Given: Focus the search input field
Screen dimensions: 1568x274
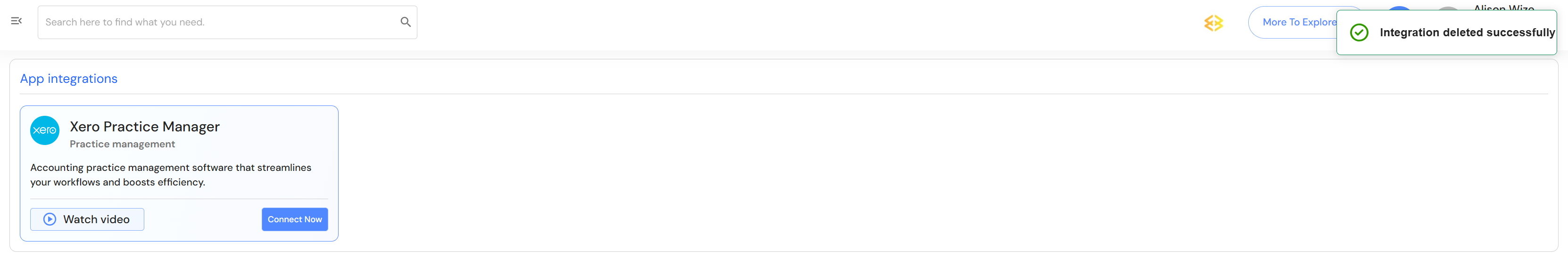Looking at the screenshot, I should (219, 23).
